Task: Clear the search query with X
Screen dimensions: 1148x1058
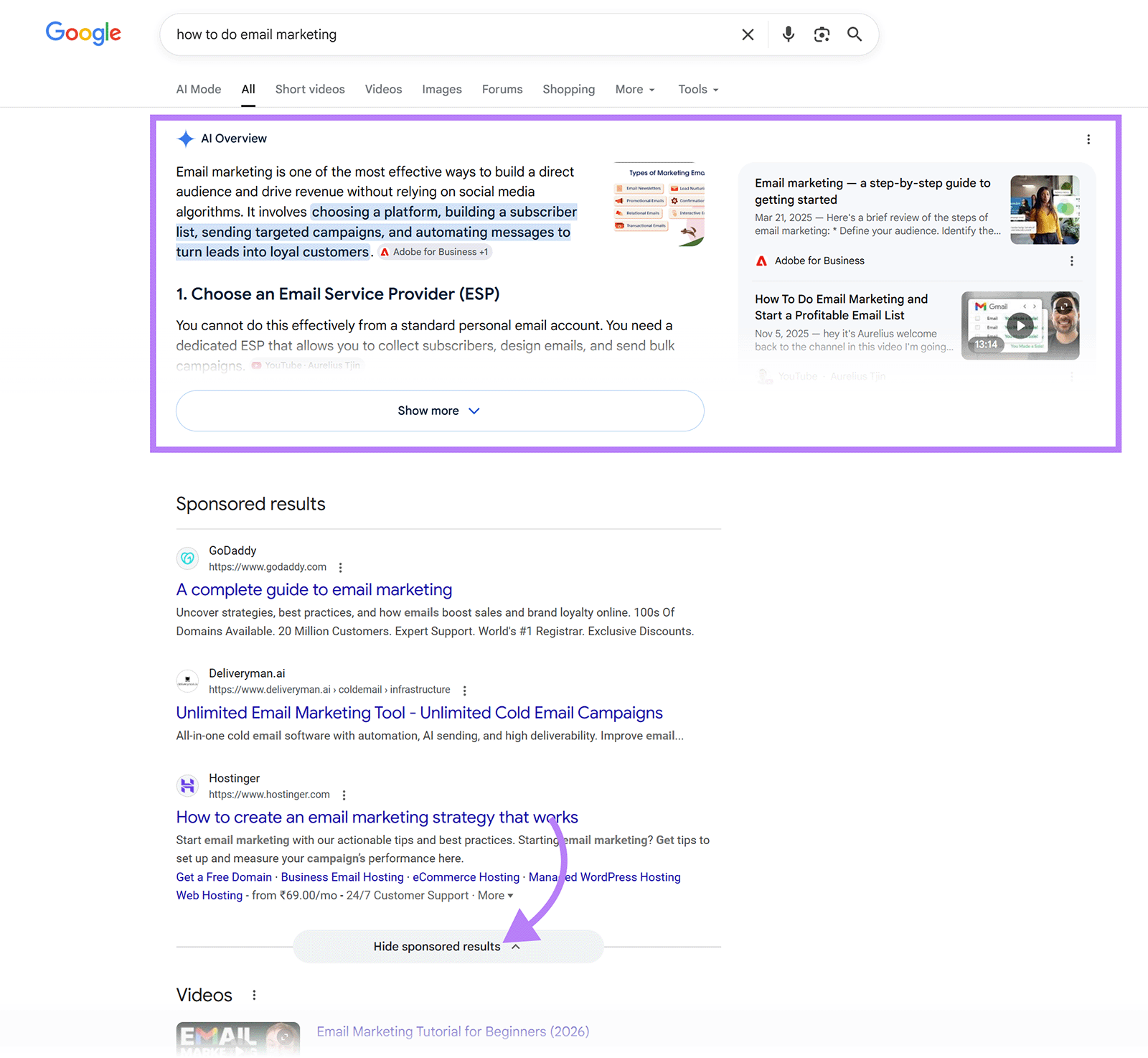Action: 748,34
